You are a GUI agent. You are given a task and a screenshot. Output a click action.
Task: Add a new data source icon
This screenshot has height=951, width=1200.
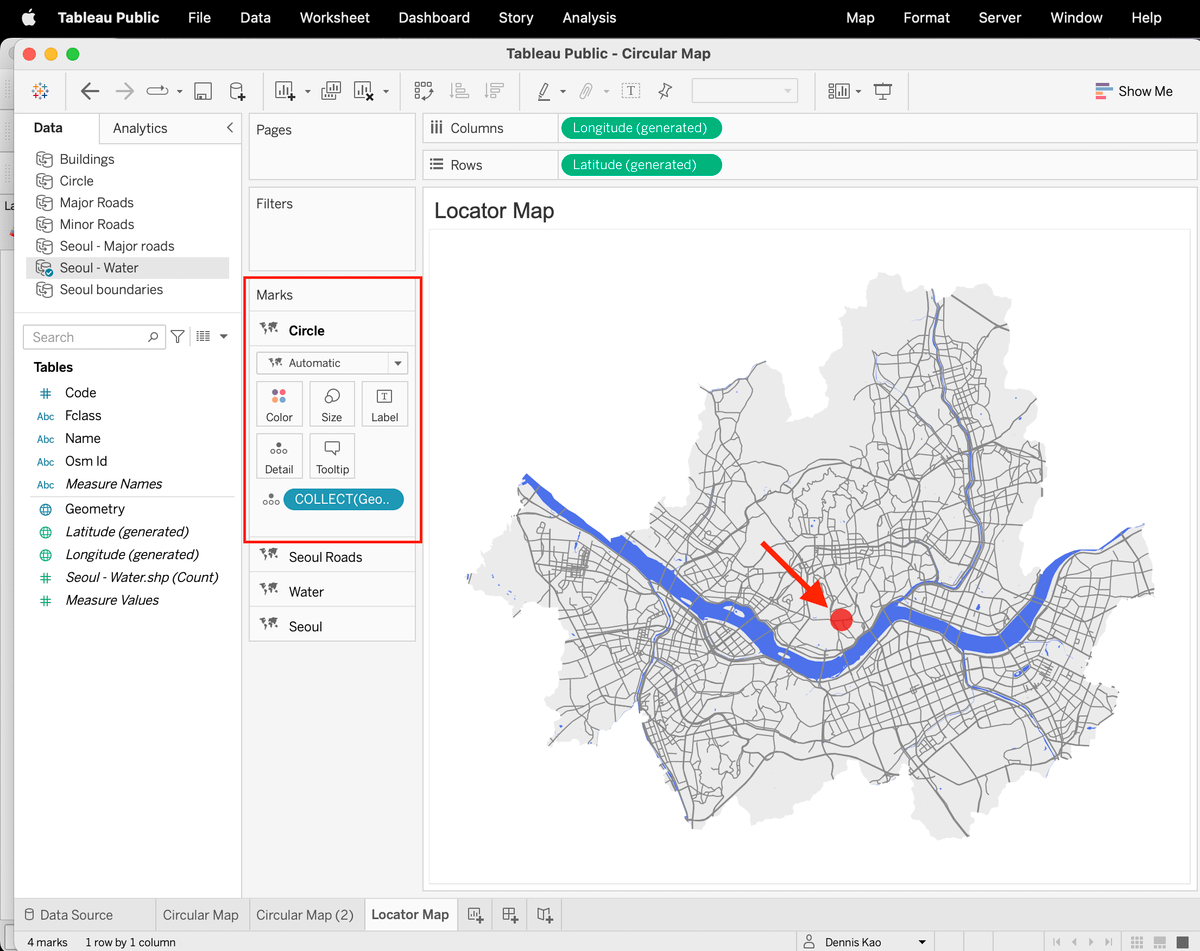(x=237, y=92)
